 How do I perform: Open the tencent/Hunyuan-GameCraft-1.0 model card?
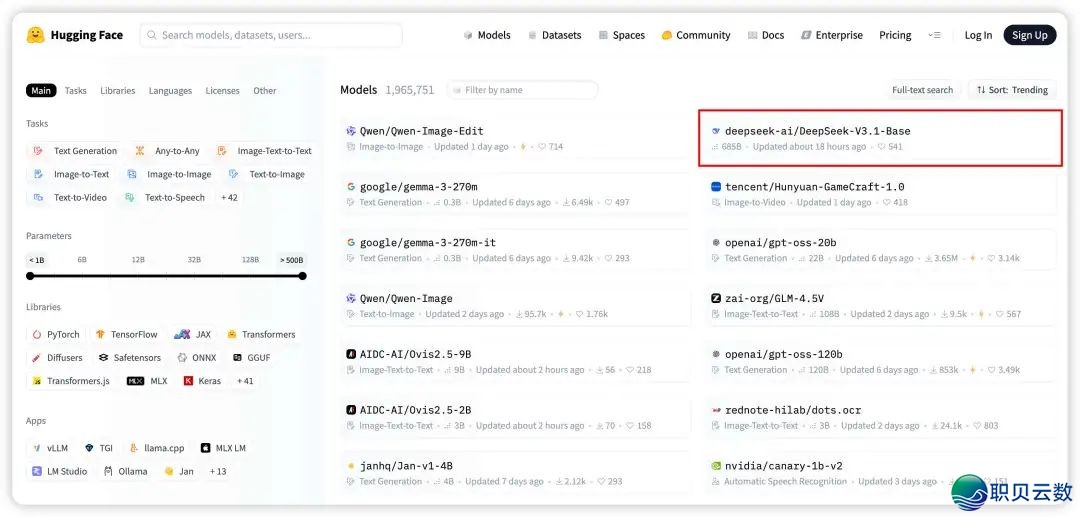pyautogui.click(x=880, y=194)
